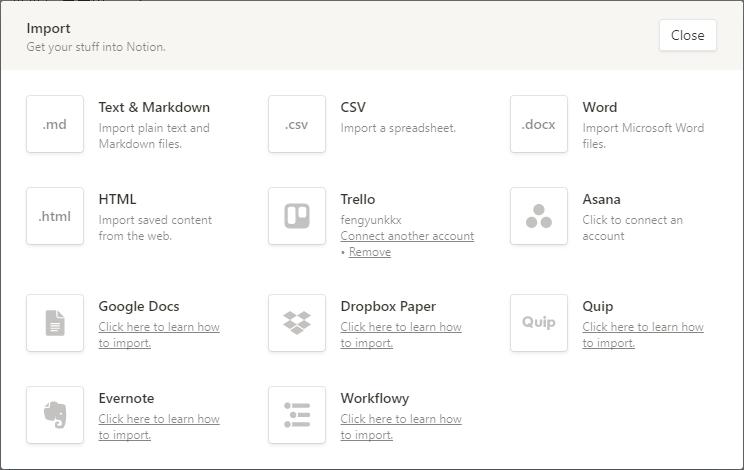This screenshot has height=470, width=744.
Task: Select the .csv import icon
Action: (x=297, y=124)
